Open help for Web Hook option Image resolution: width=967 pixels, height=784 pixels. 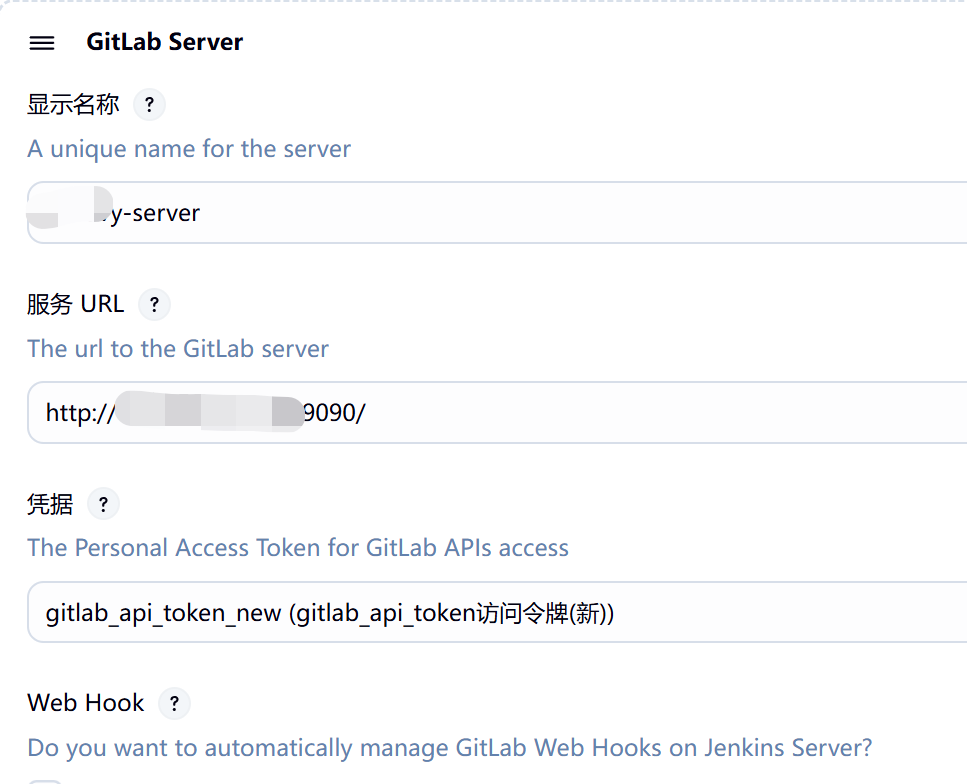point(175,704)
